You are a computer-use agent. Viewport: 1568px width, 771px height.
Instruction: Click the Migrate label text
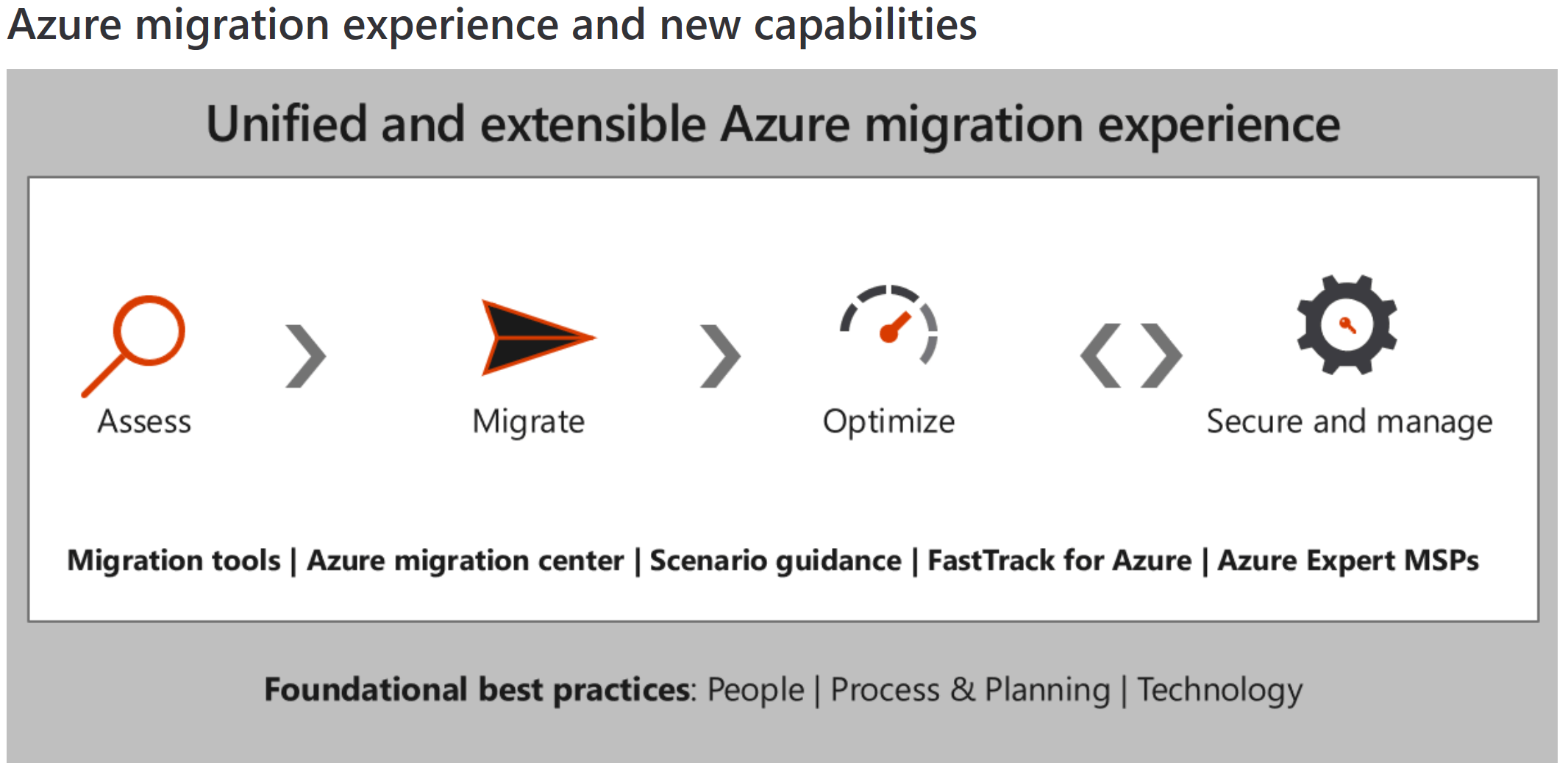coord(528,422)
